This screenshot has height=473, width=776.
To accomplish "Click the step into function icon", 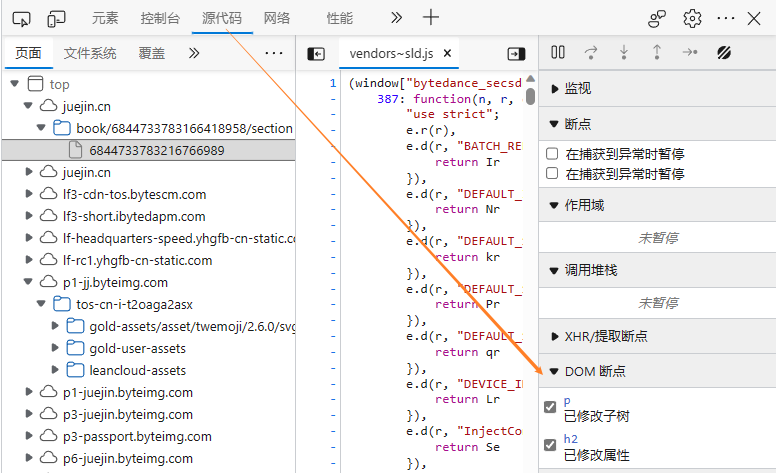I will click(x=624, y=52).
